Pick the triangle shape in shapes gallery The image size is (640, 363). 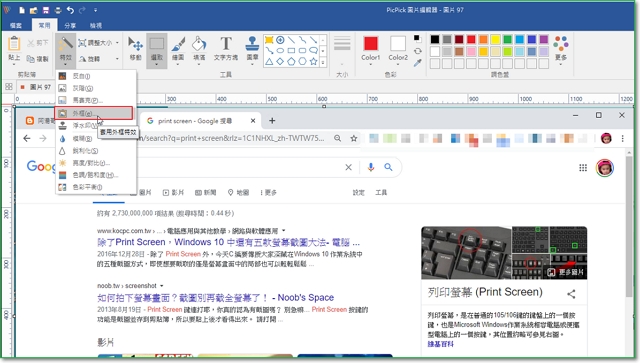coord(269,62)
